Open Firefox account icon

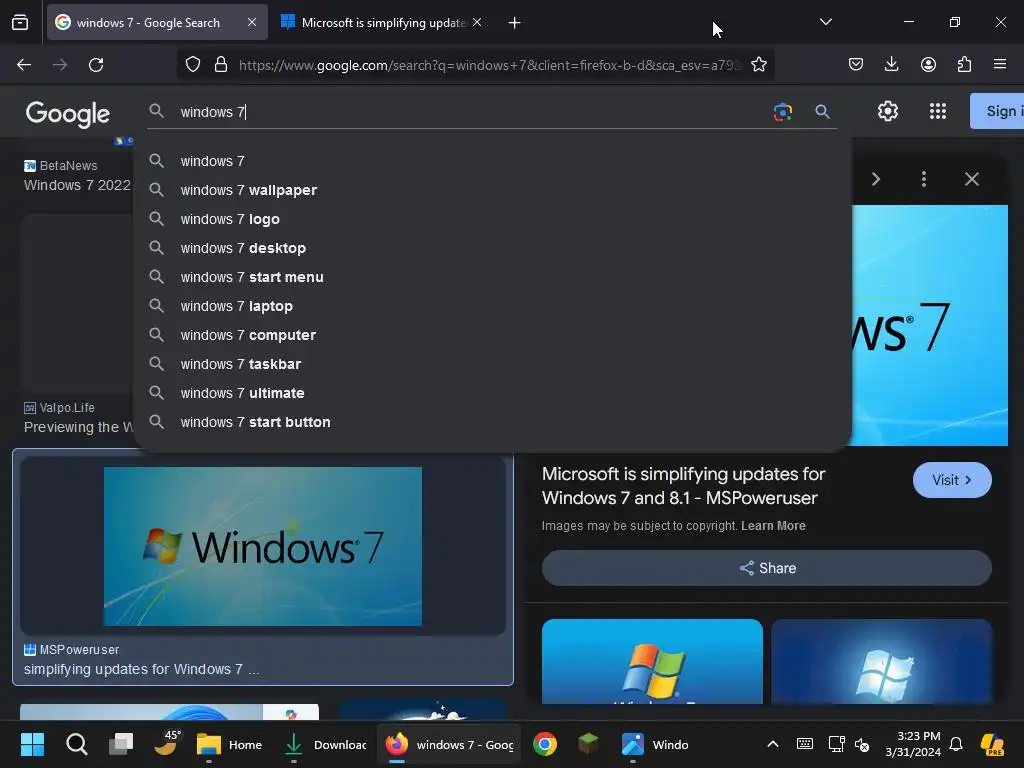[928, 65]
